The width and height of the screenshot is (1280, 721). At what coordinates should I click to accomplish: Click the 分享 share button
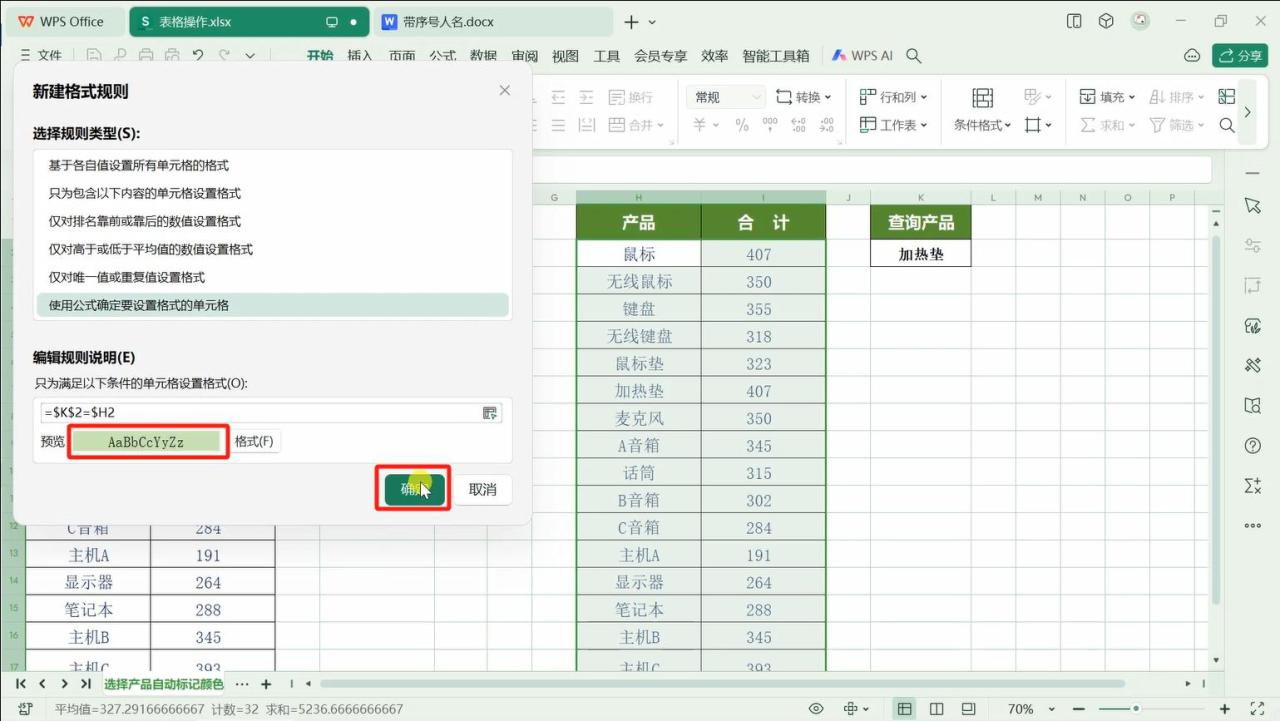click(x=1240, y=55)
